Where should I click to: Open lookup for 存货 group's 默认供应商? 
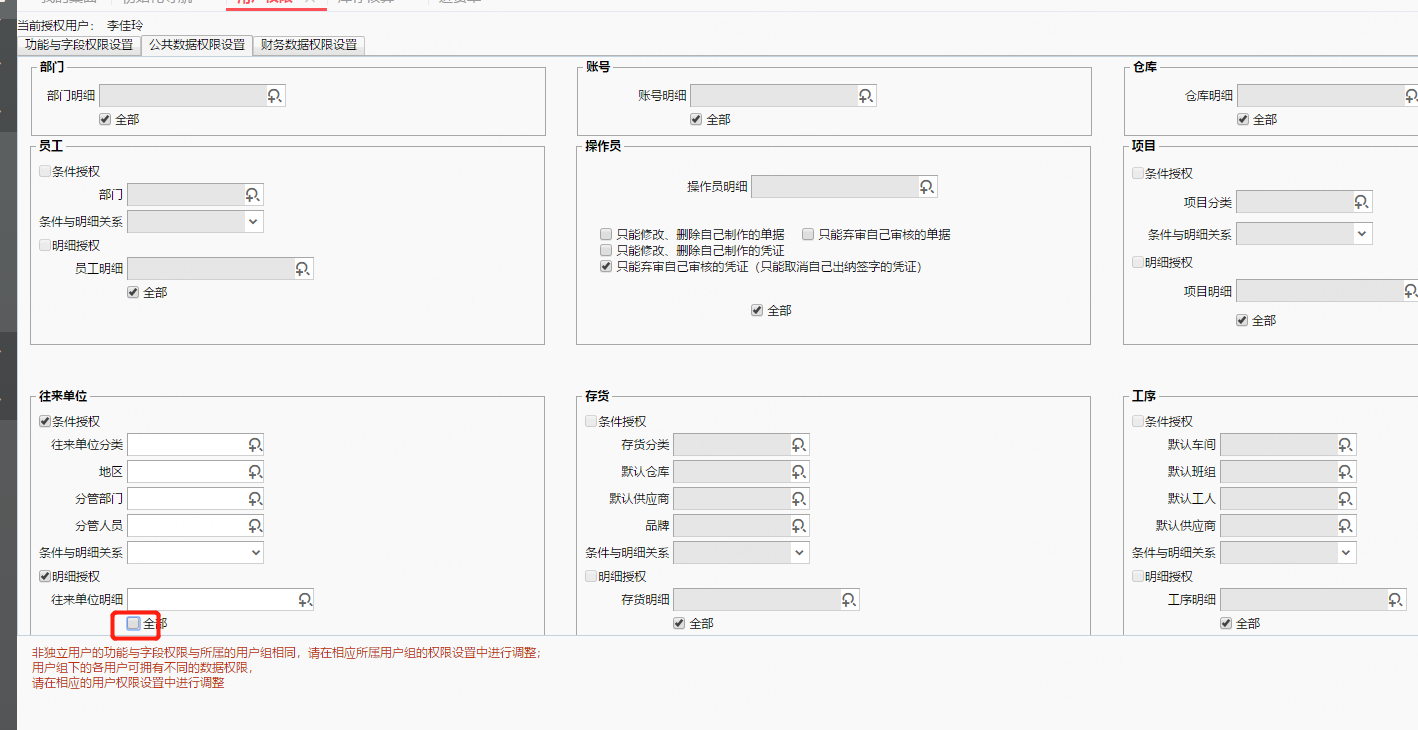(799, 498)
